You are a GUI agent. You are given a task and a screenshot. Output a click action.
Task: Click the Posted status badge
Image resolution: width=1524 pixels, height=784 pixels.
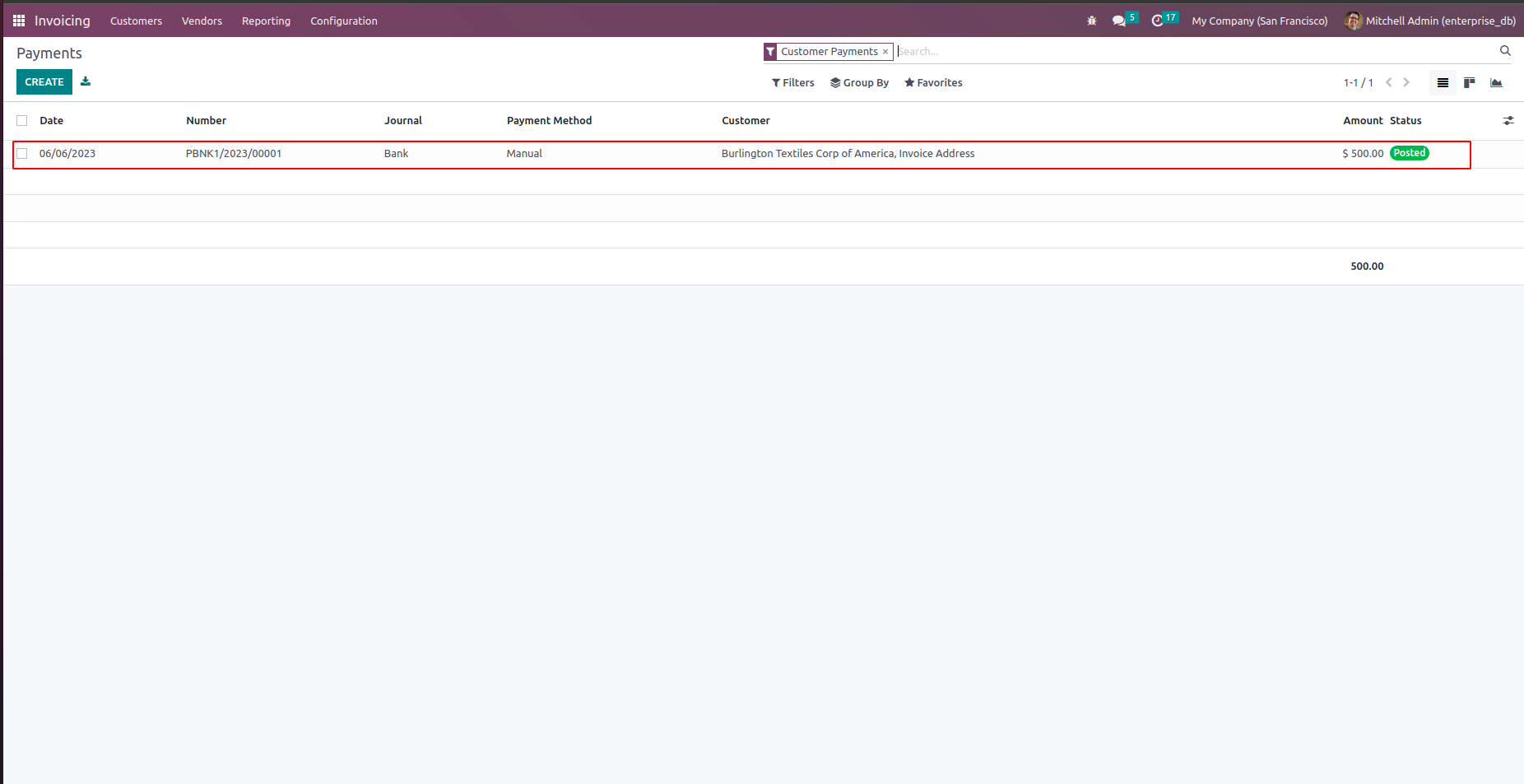[1409, 153]
